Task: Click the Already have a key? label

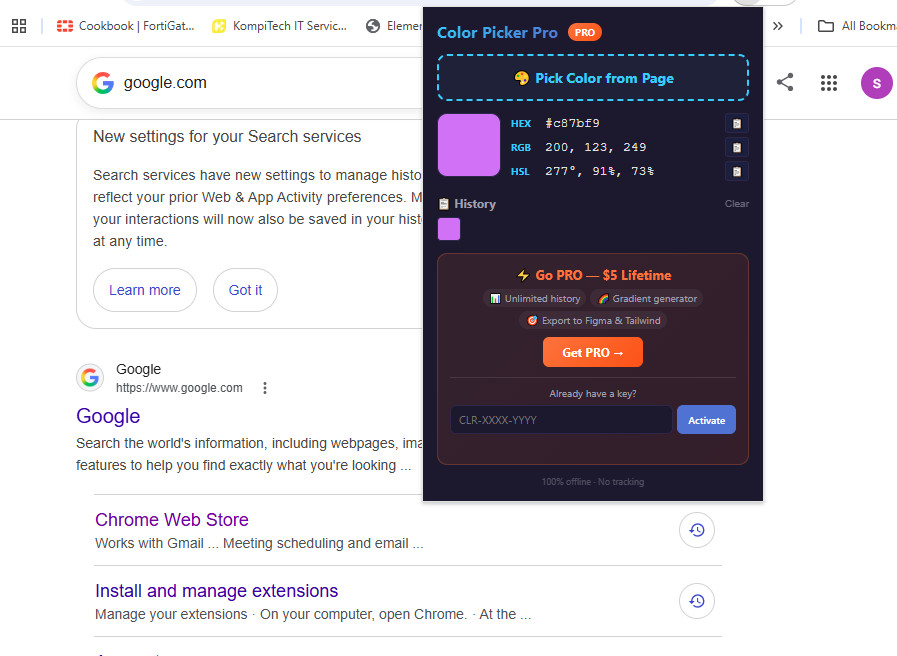Action: click(593, 393)
